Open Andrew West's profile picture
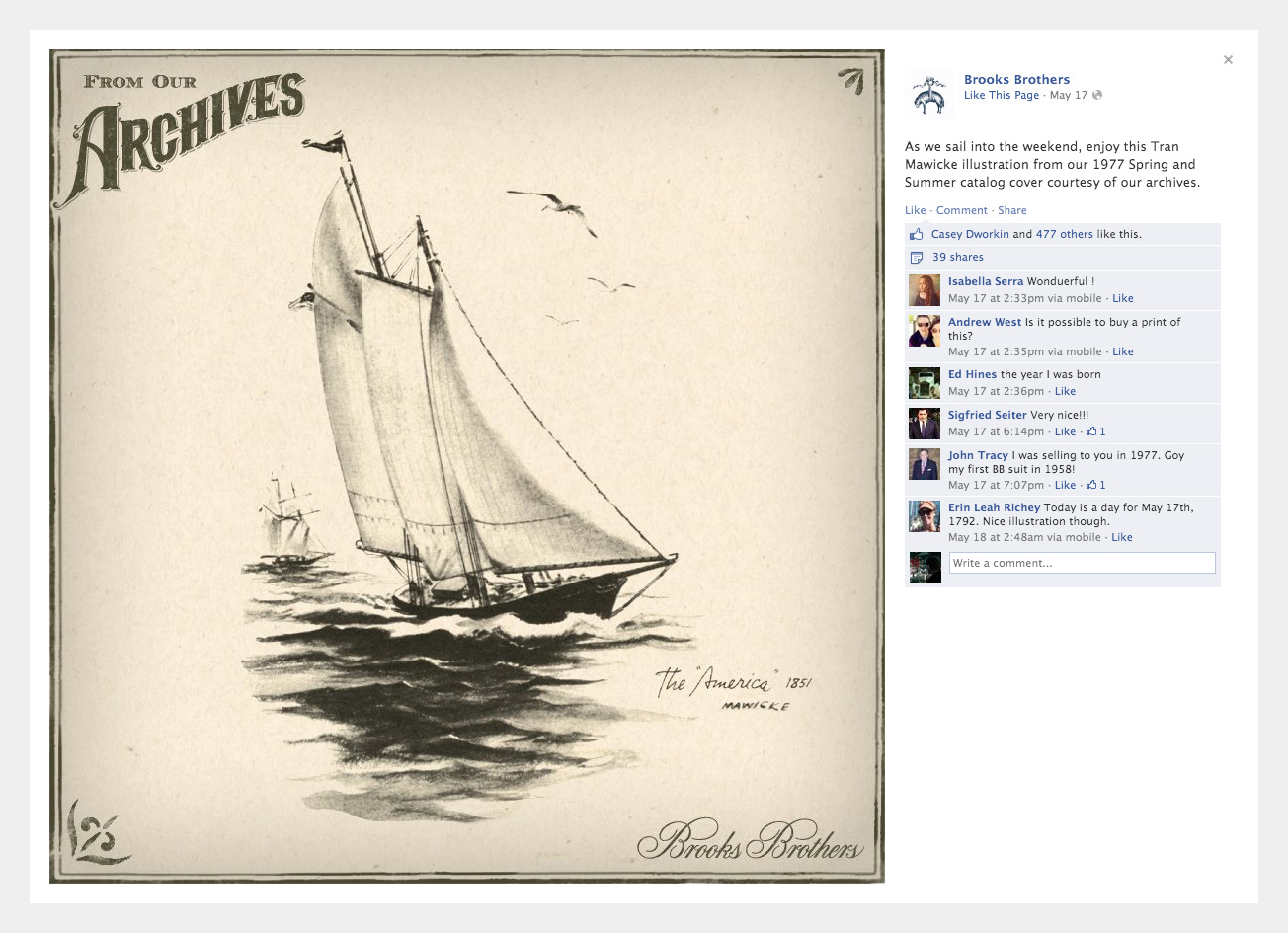 (x=925, y=331)
